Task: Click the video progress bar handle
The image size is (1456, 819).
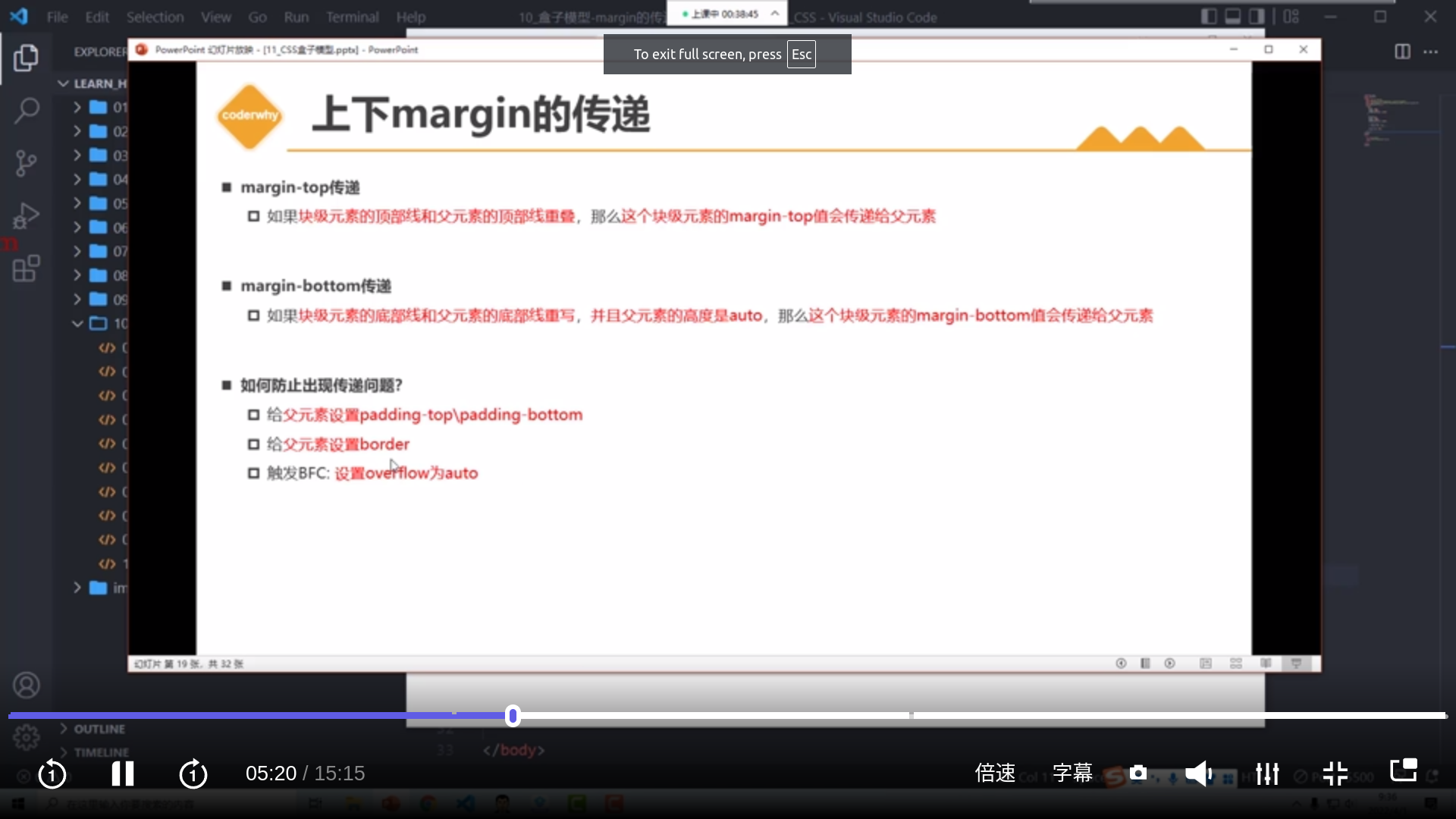Action: [x=513, y=716]
